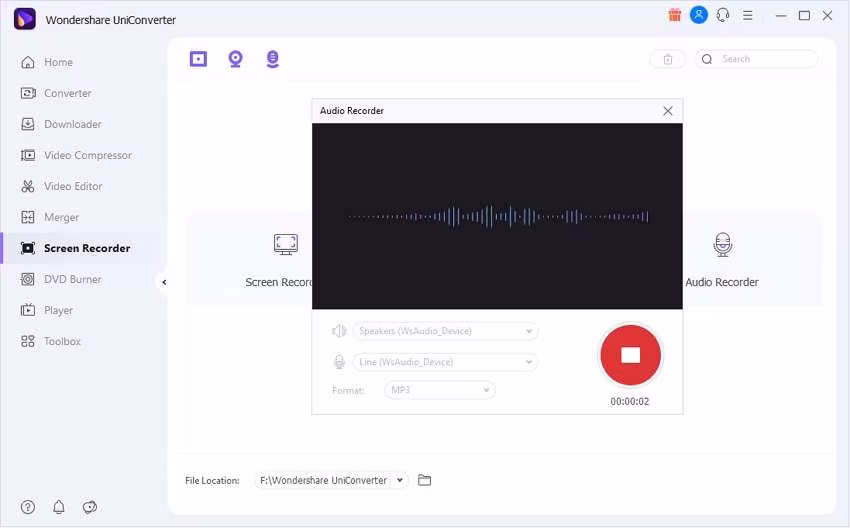Click the microphone recorder icon in top toolbar

click(273, 59)
